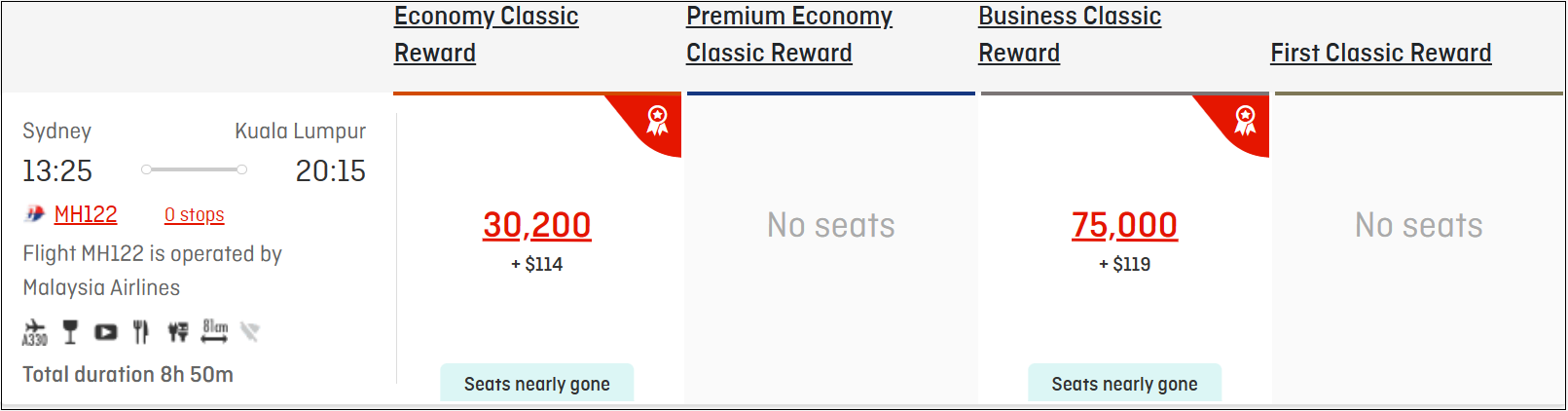Click the A330 aircraft type icon
Screen dimensions: 1568x411
[x=34, y=332]
